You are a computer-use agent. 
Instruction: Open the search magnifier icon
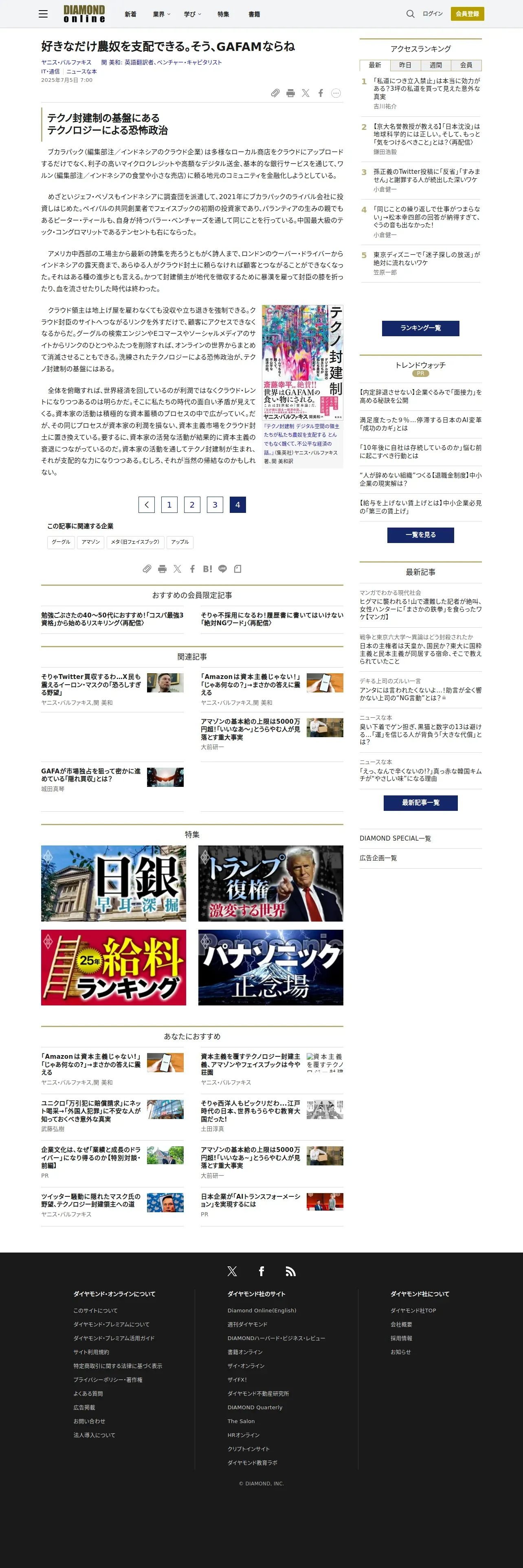(410, 14)
